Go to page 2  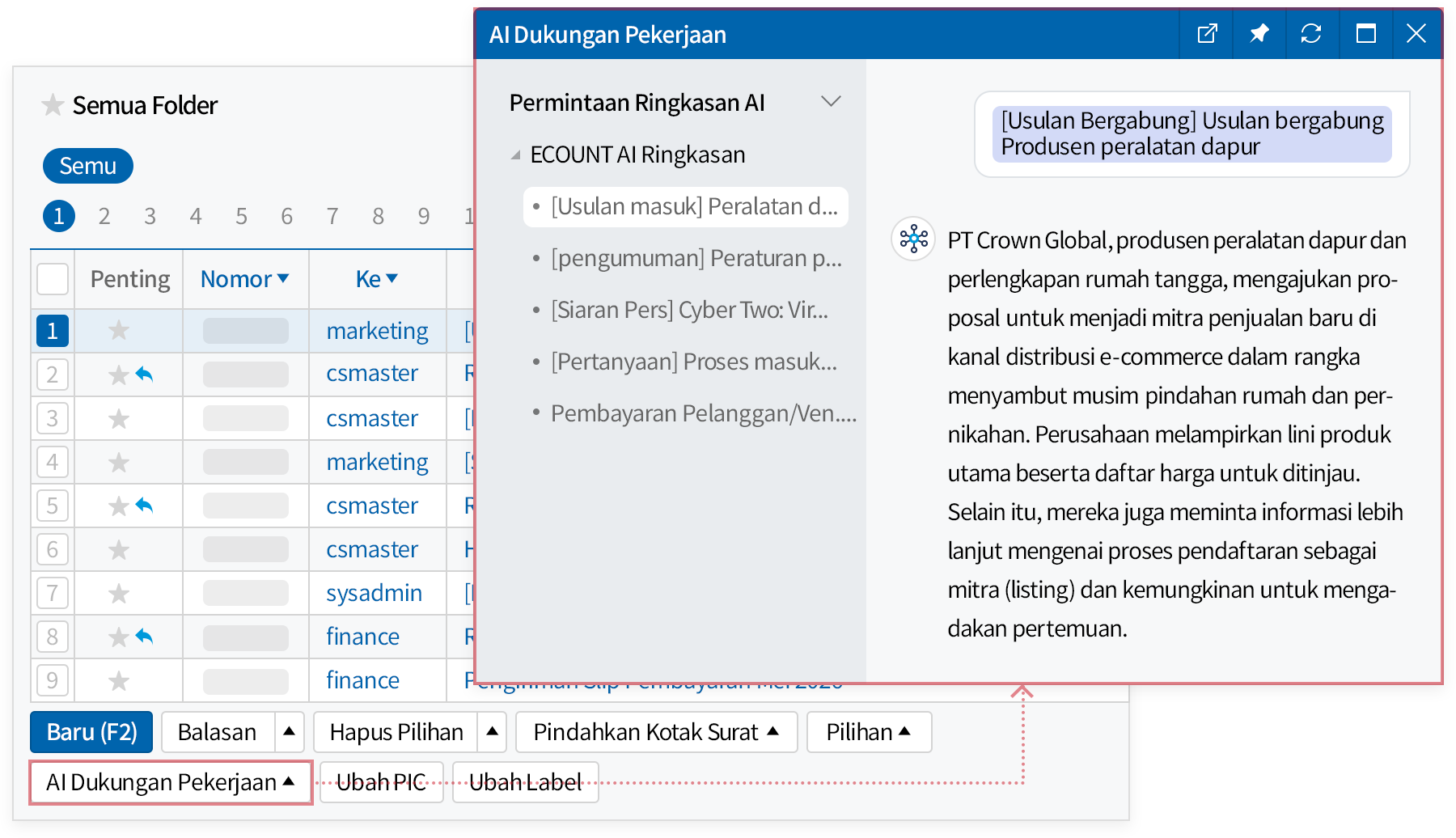tap(104, 216)
